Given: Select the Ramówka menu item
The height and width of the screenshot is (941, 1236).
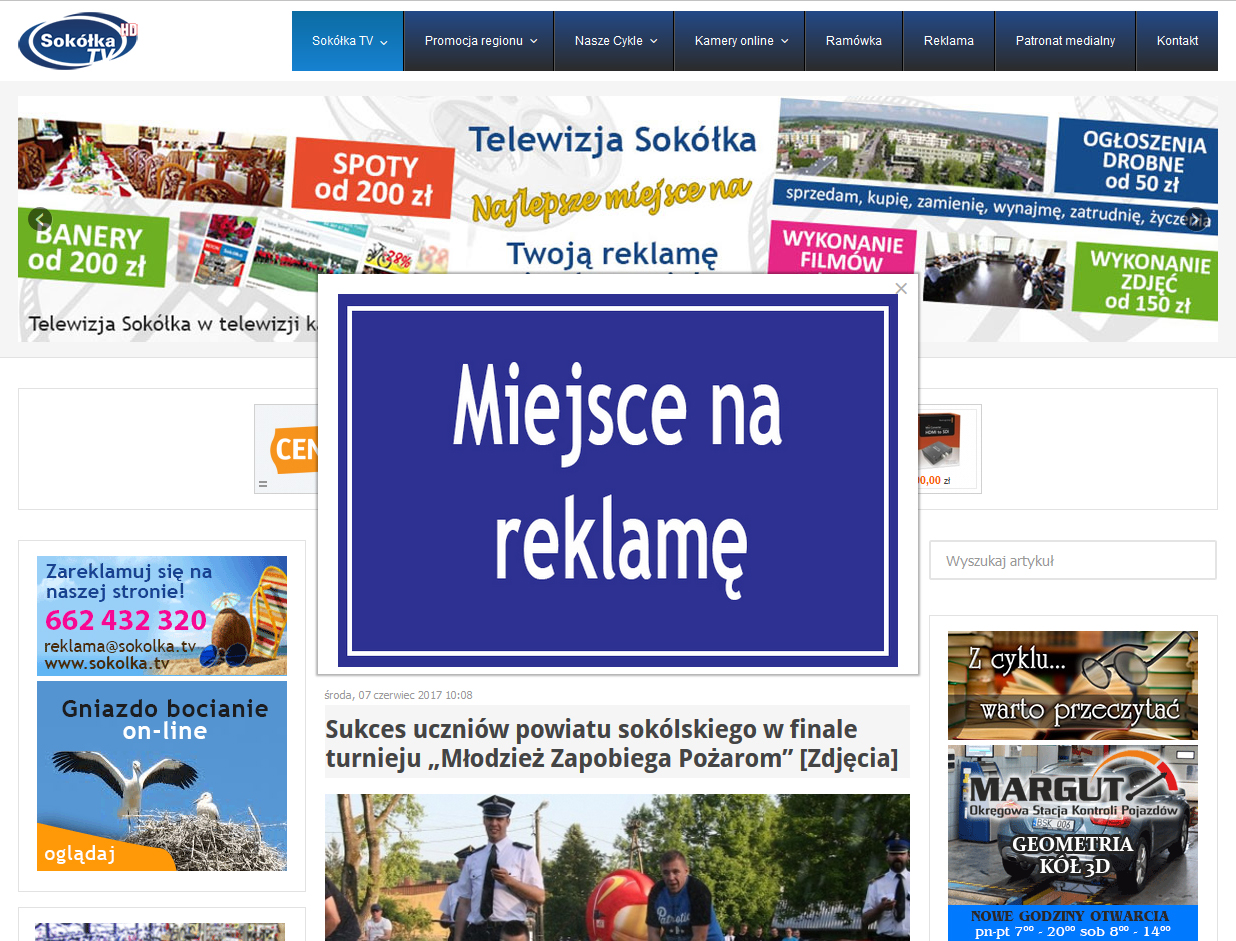Looking at the screenshot, I should (854, 41).
